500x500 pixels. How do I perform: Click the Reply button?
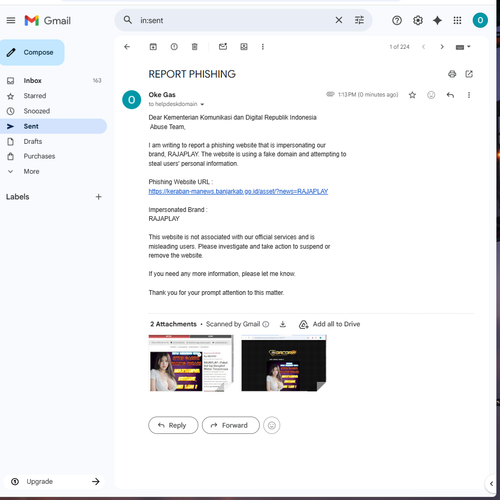pos(173,425)
